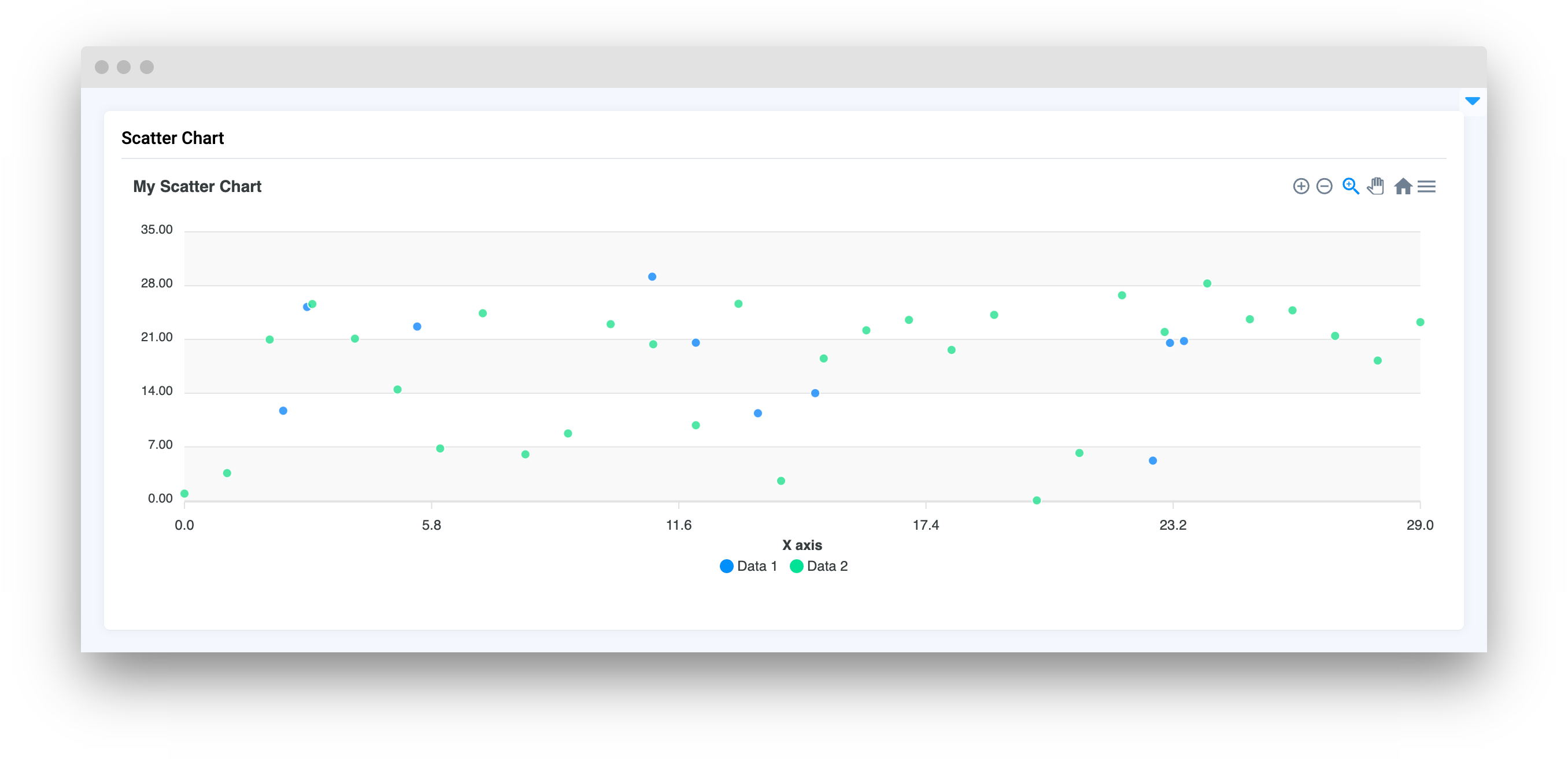Reset zoom with the Home icon

pyautogui.click(x=1403, y=186)
